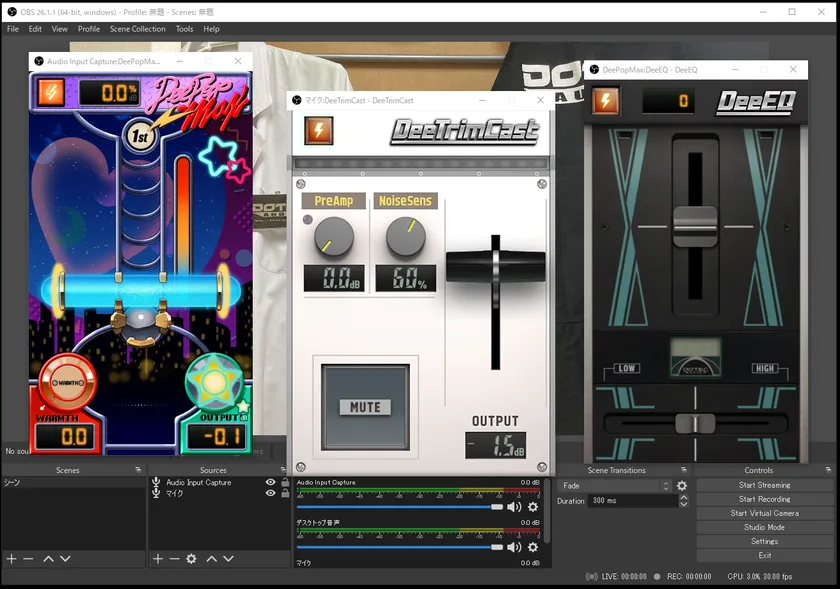Click the Start Streaming button

coord(764,485)
